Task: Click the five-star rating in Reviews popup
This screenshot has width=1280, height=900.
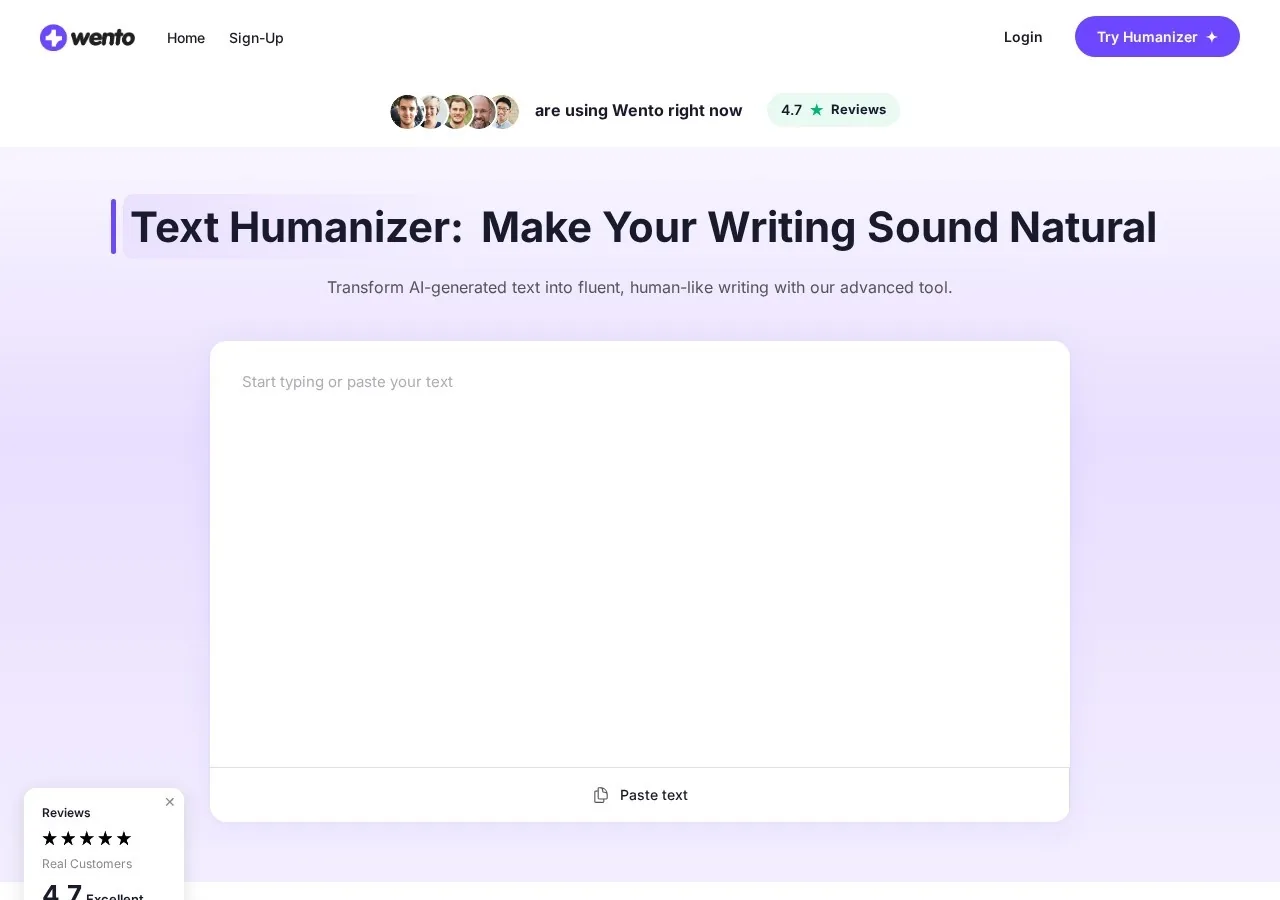Action: (x=87, y=838)
